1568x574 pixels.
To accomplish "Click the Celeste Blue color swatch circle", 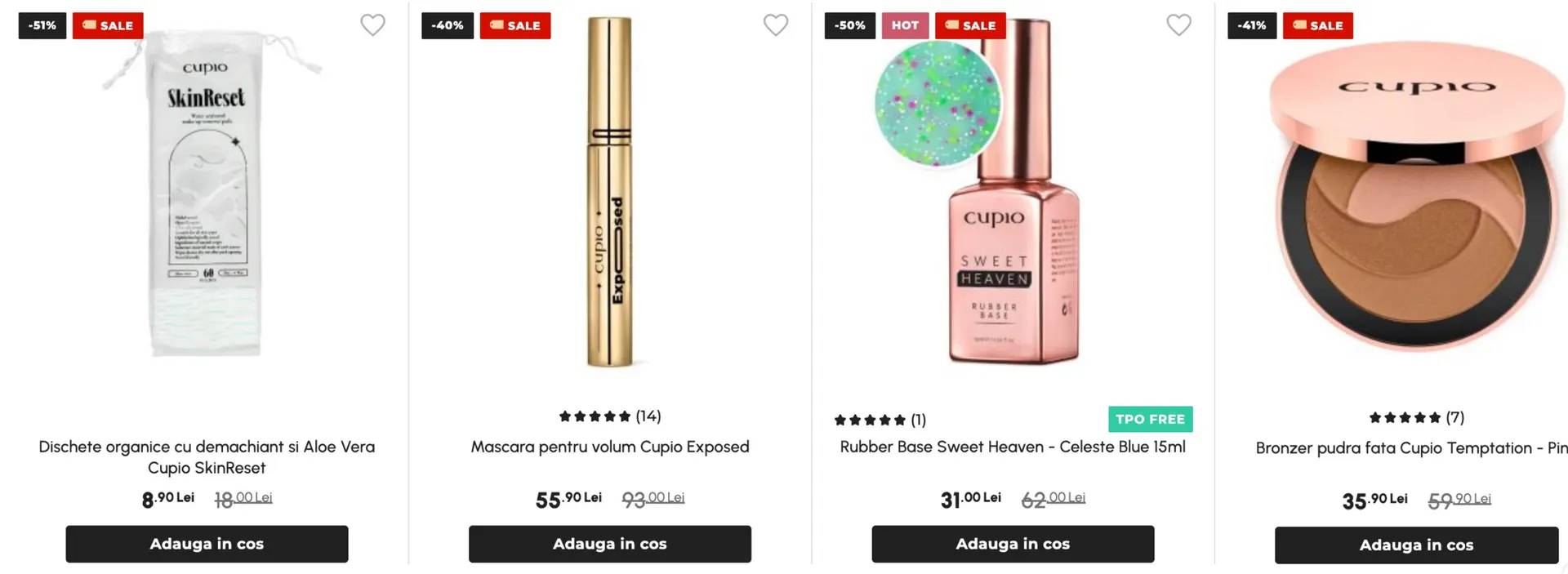I will tap(938, 104).
